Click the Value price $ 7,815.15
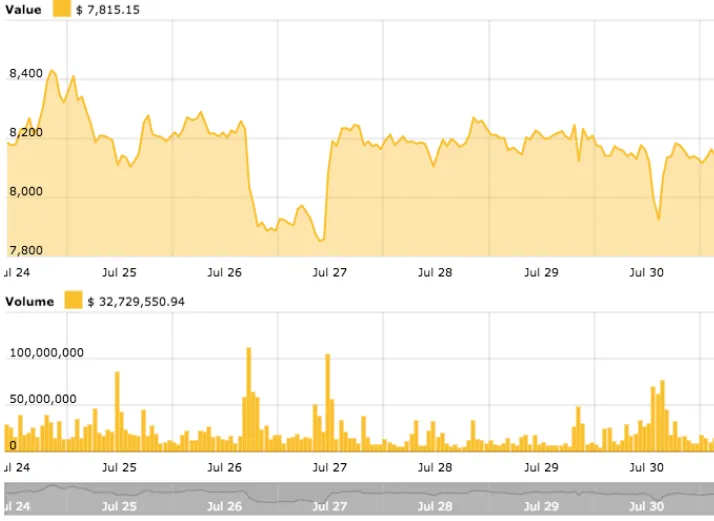The width and height of the screenshot is (714, 521). point(108,10)
